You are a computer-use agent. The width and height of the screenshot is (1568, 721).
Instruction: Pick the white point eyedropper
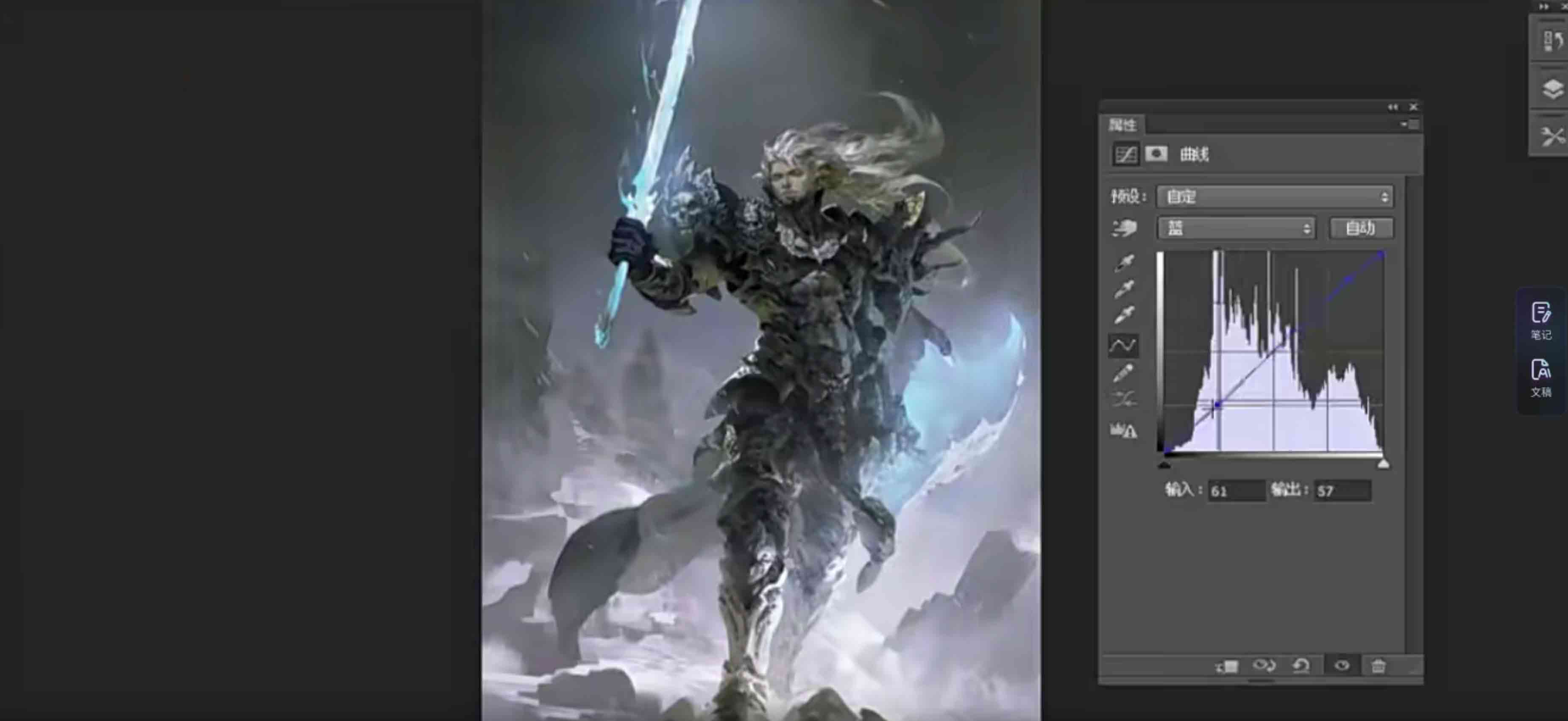click(x=1124, y=315)
